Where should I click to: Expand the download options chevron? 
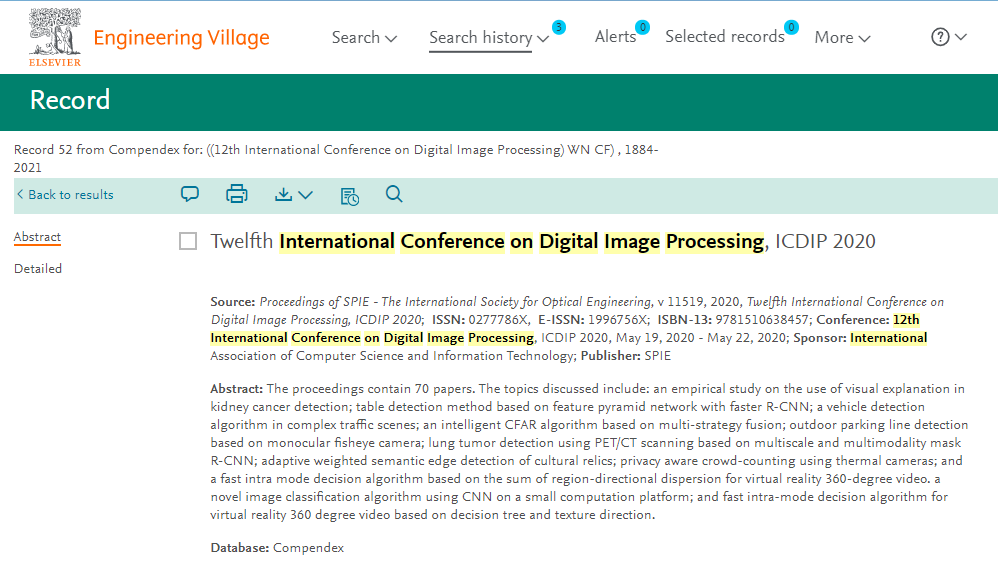tap(306, 195)
